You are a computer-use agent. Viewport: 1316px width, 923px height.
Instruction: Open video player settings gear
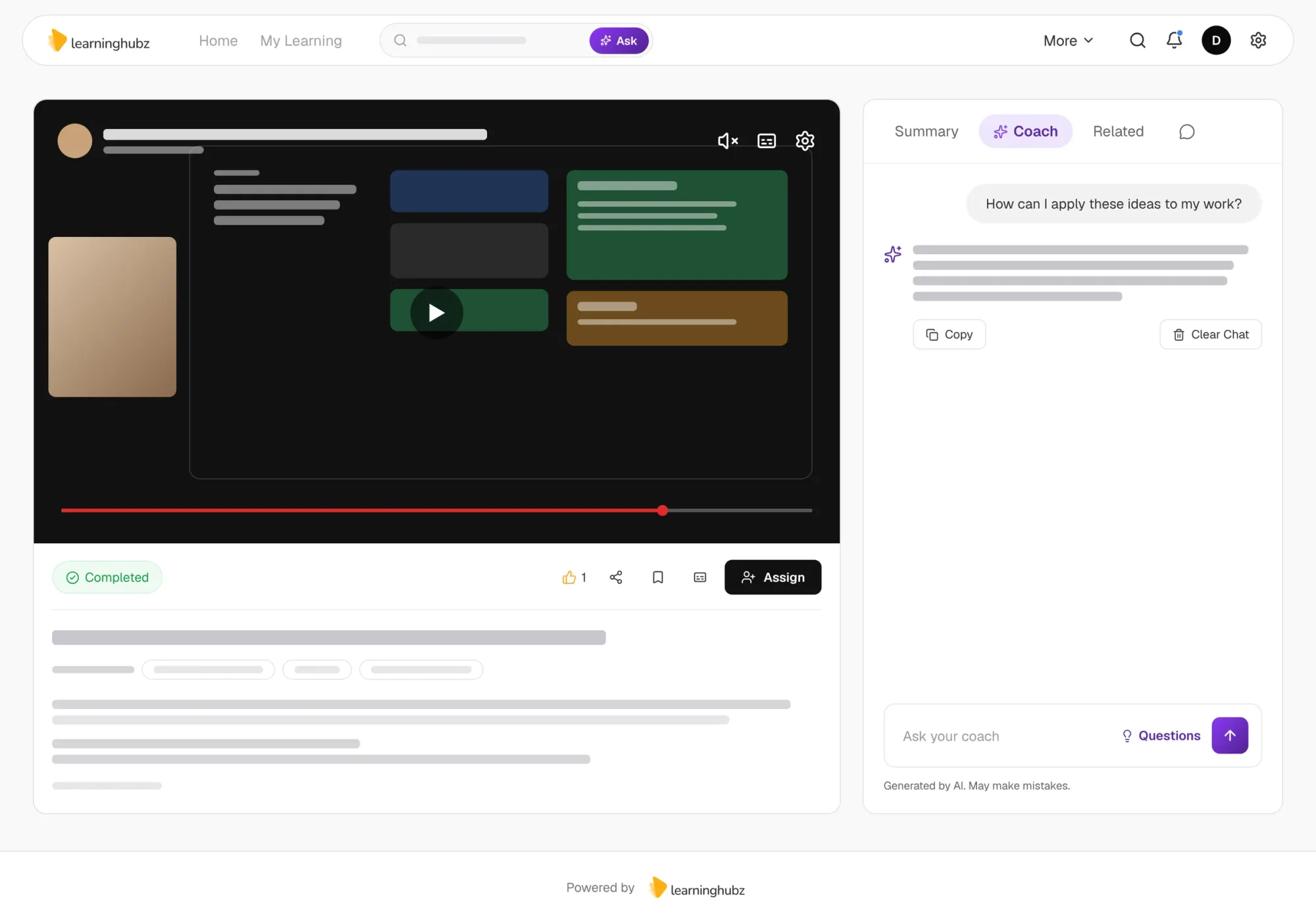tap(805, 141)
